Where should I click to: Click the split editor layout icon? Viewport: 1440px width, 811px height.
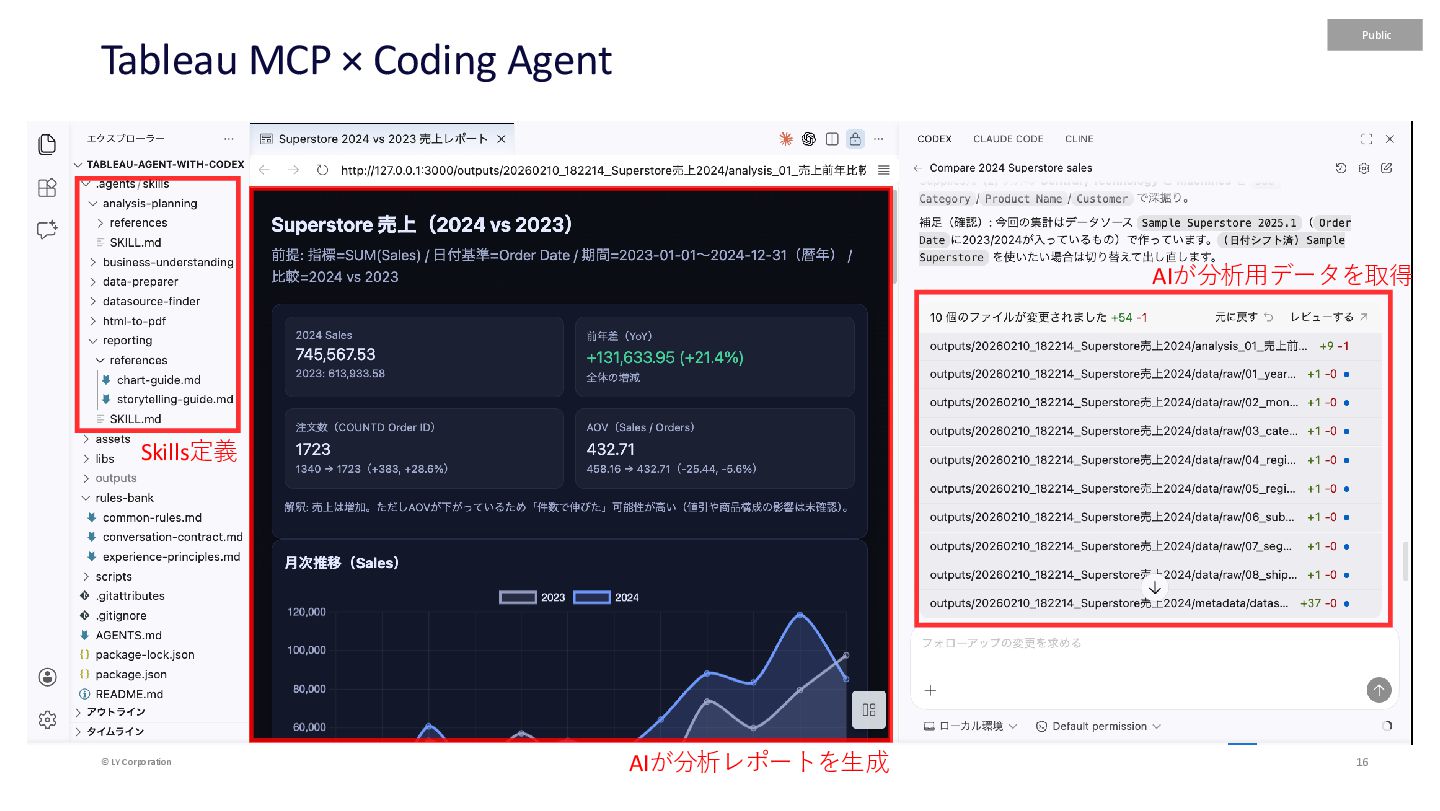coord(832,139)
